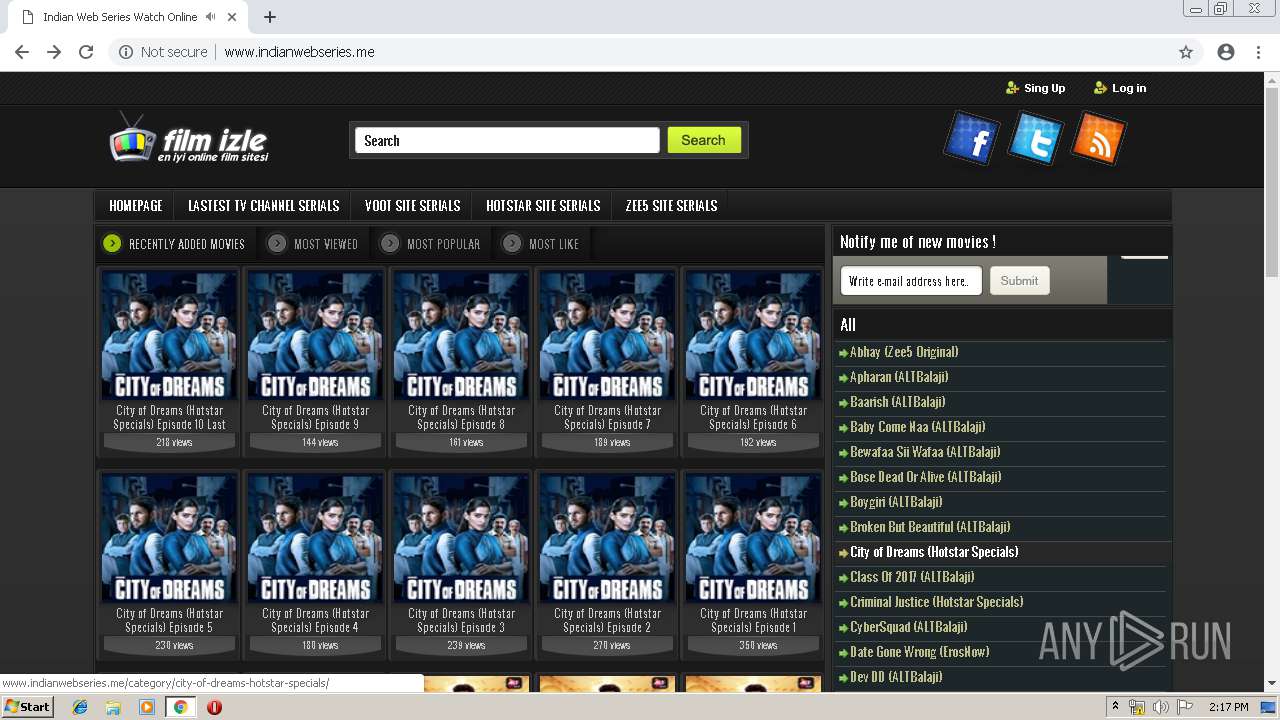Image resolution: width=1280 pixels, height=720 pixels.
Task: Reload the current page
Action: [x=86, y=52]
